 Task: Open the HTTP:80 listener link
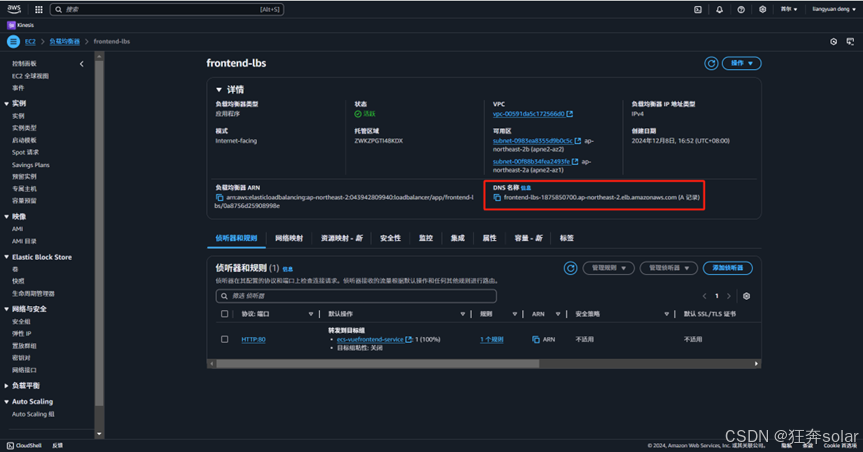[x=253, y=340]
